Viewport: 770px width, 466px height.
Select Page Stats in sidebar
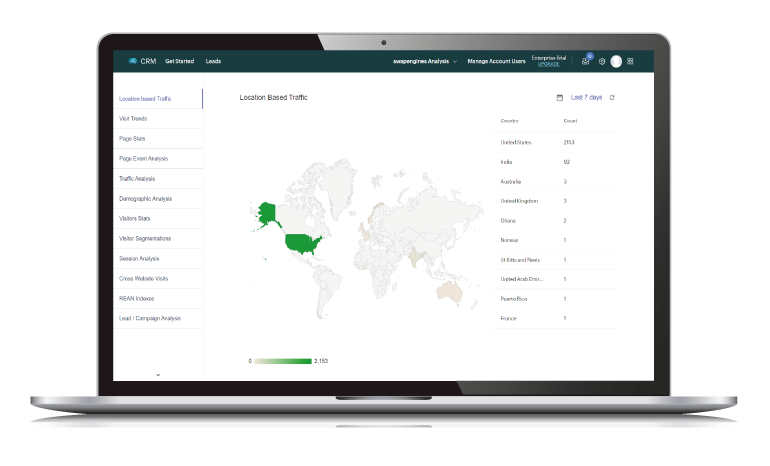coord(158,139)
